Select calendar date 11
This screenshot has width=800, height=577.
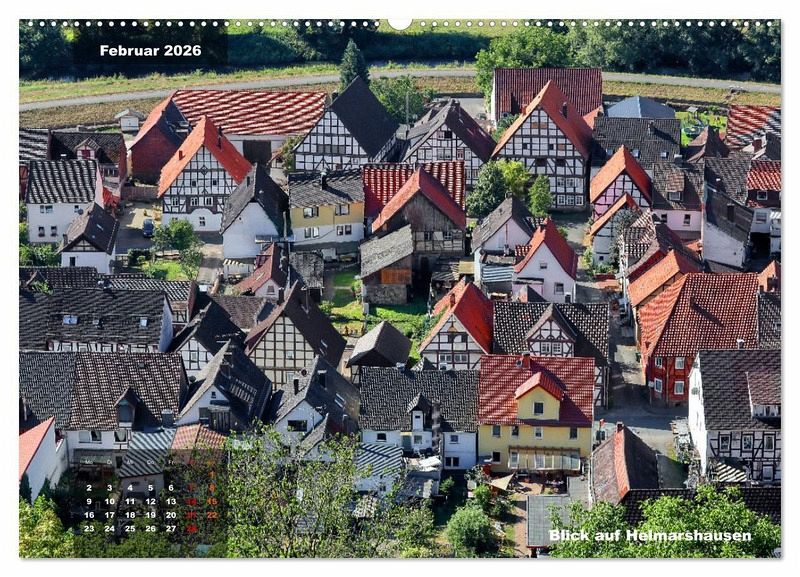[x=130, y=501]
